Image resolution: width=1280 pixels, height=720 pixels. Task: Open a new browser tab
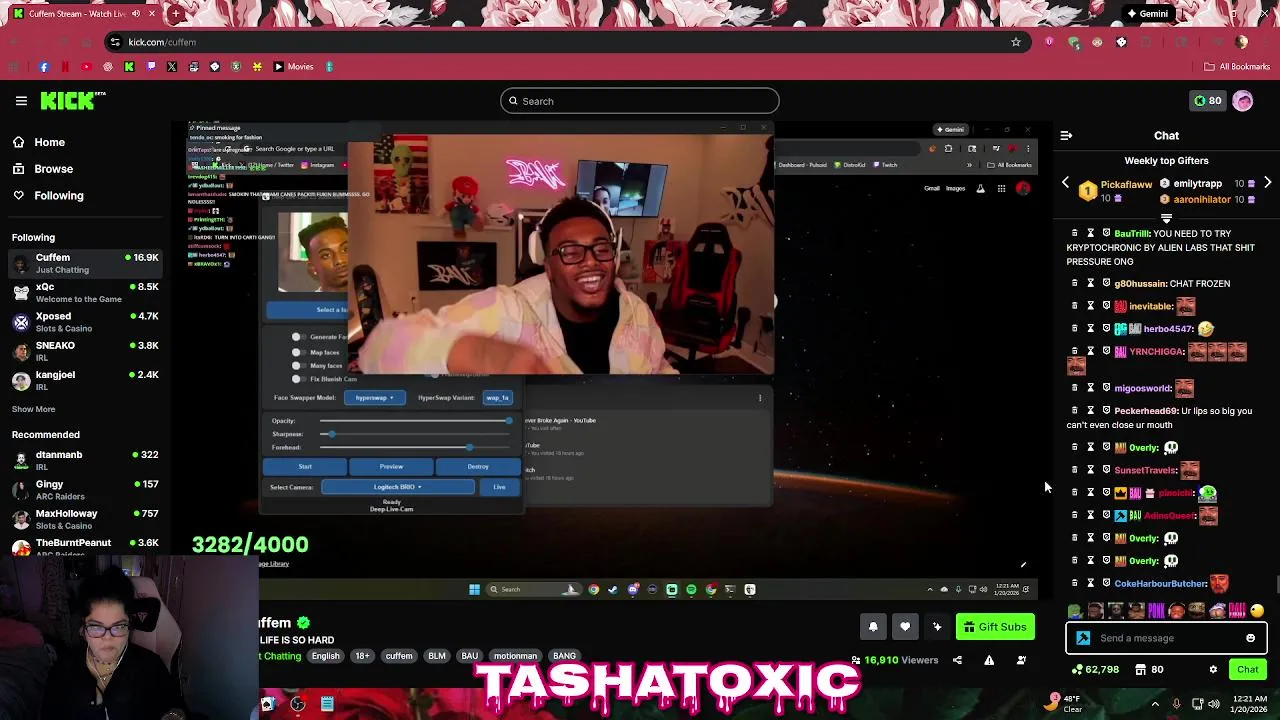coord(176,14)
